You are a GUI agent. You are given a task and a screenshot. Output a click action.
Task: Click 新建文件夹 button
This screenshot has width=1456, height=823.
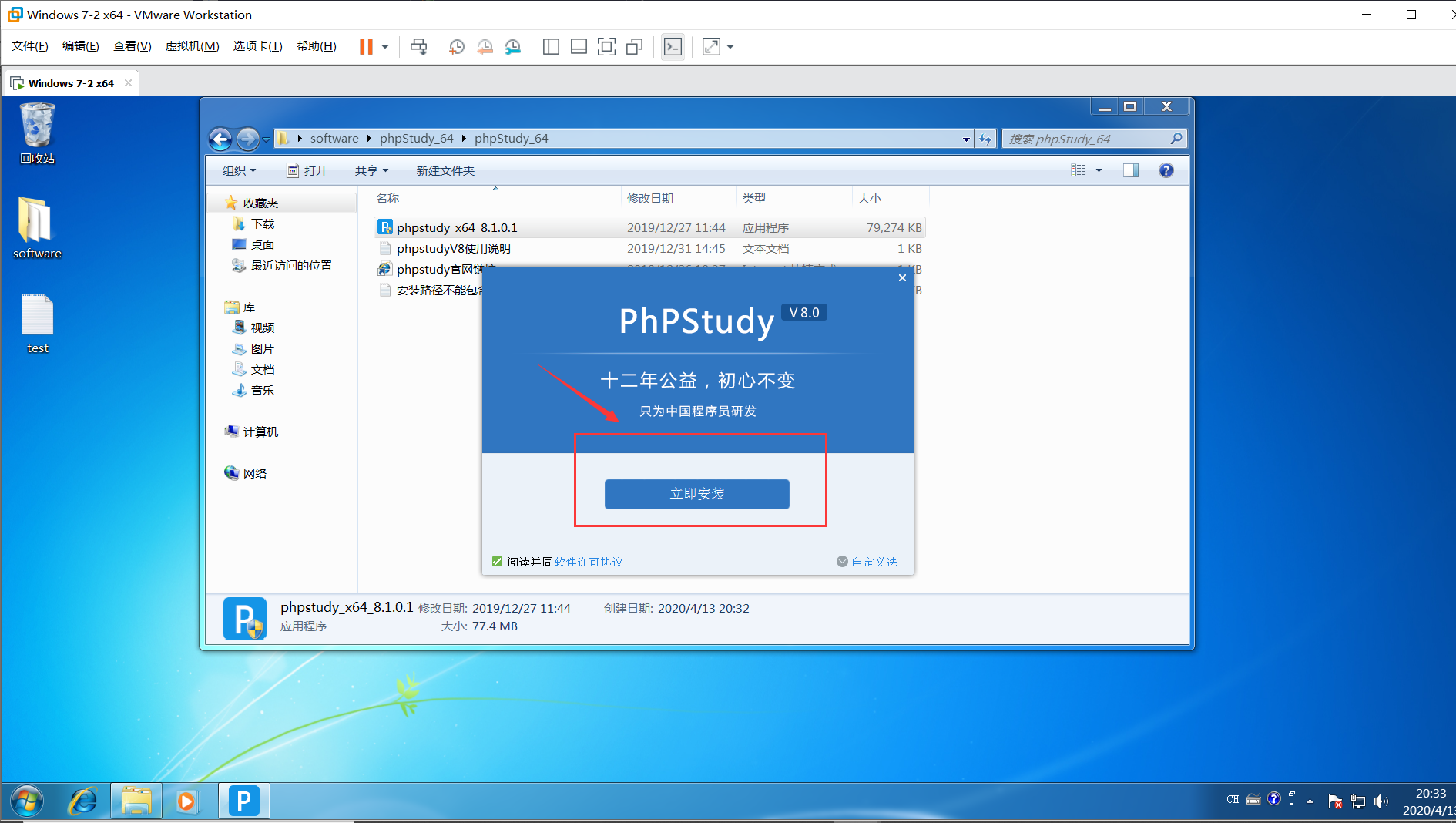[x=445, y=170]
